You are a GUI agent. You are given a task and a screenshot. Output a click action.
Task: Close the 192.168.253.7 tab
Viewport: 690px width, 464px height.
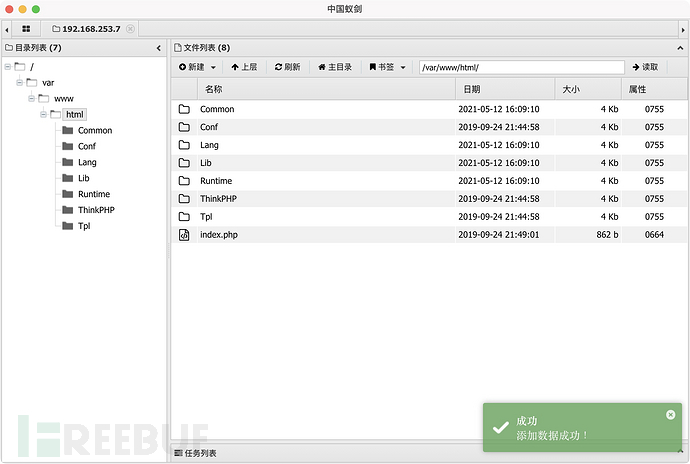point(130,29)
